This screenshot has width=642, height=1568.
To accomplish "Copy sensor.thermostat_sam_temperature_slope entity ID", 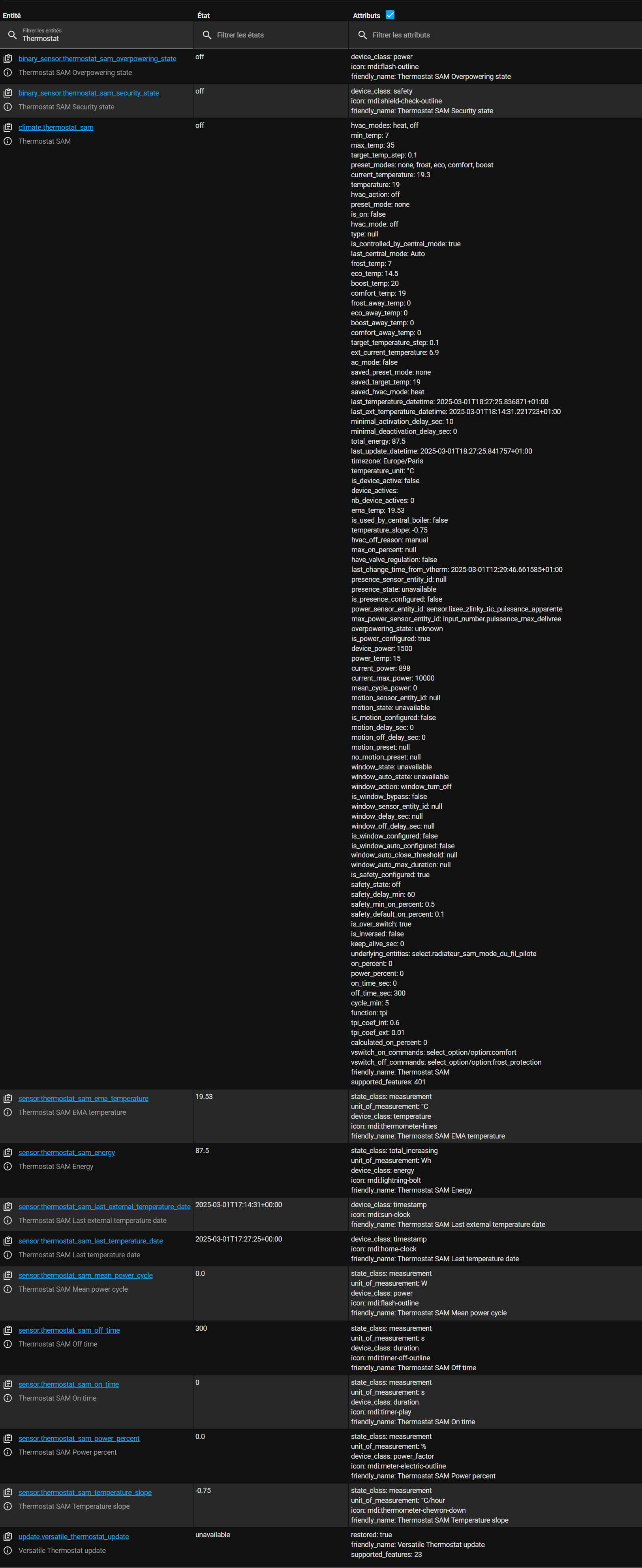I will [x=8, y=1492].
